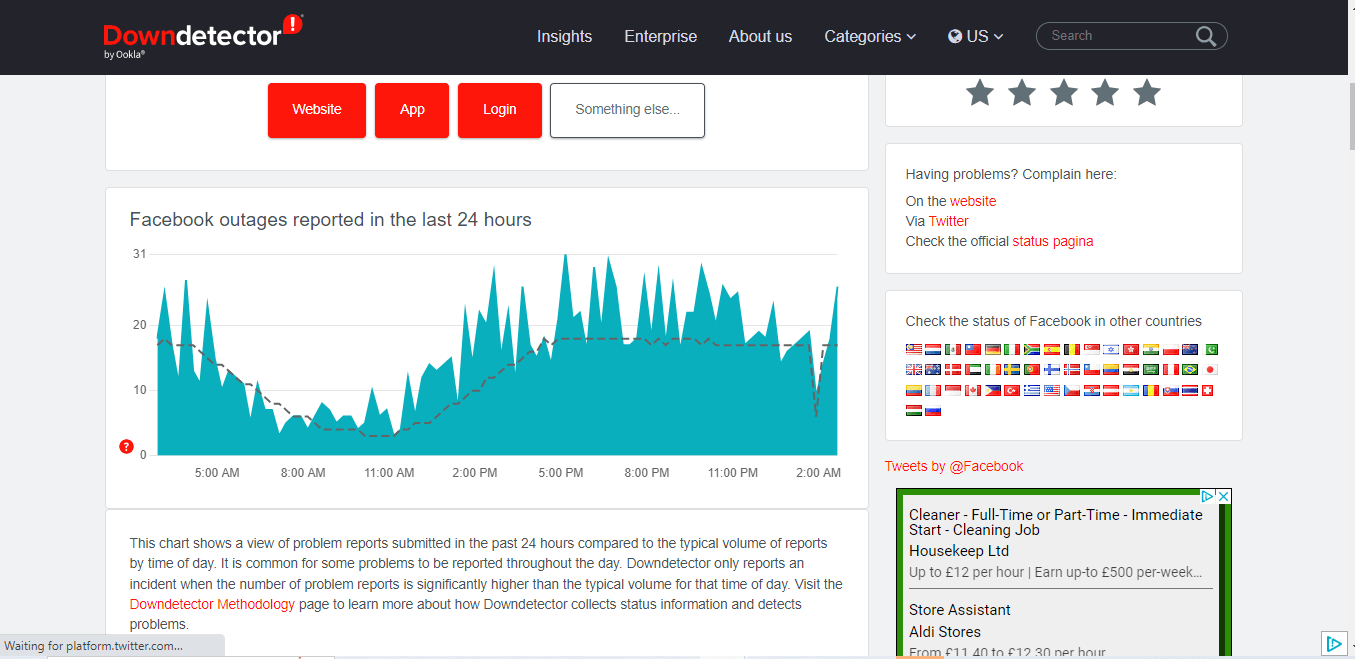Rate with the third star
Image resolution: width=1355 pixels, height=659 pixels.
(1063, 93)
